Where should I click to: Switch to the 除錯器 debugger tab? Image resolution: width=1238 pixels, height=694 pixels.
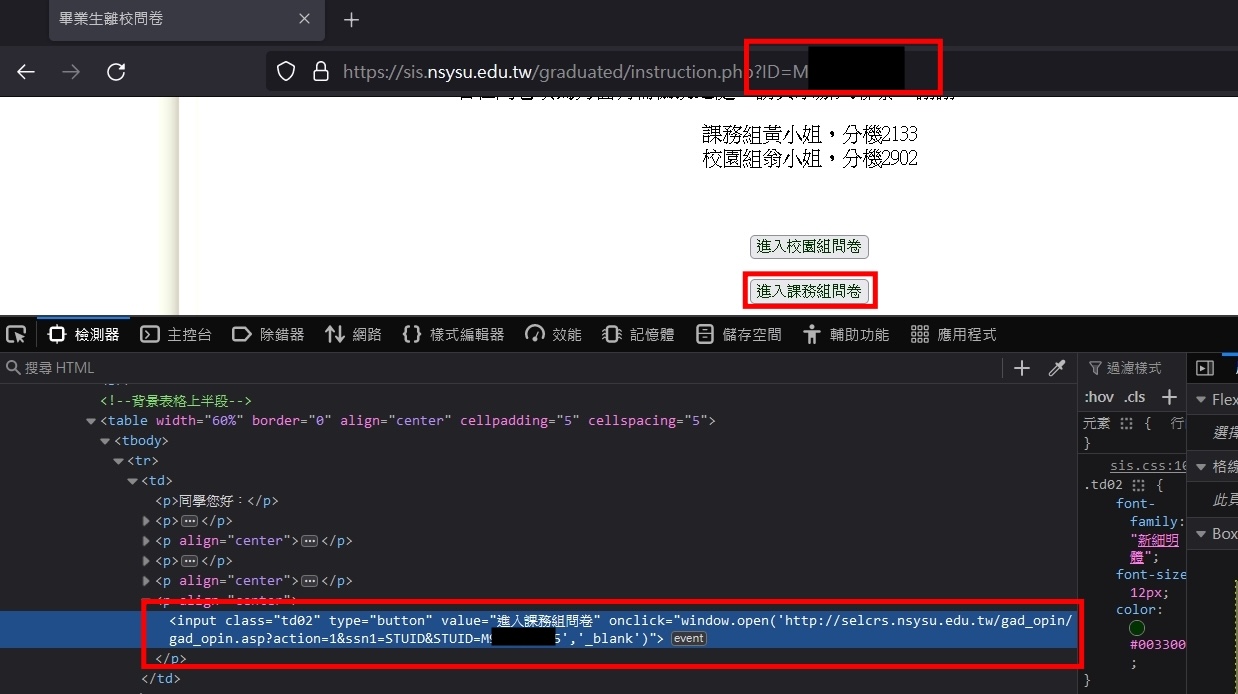point(268,334)
